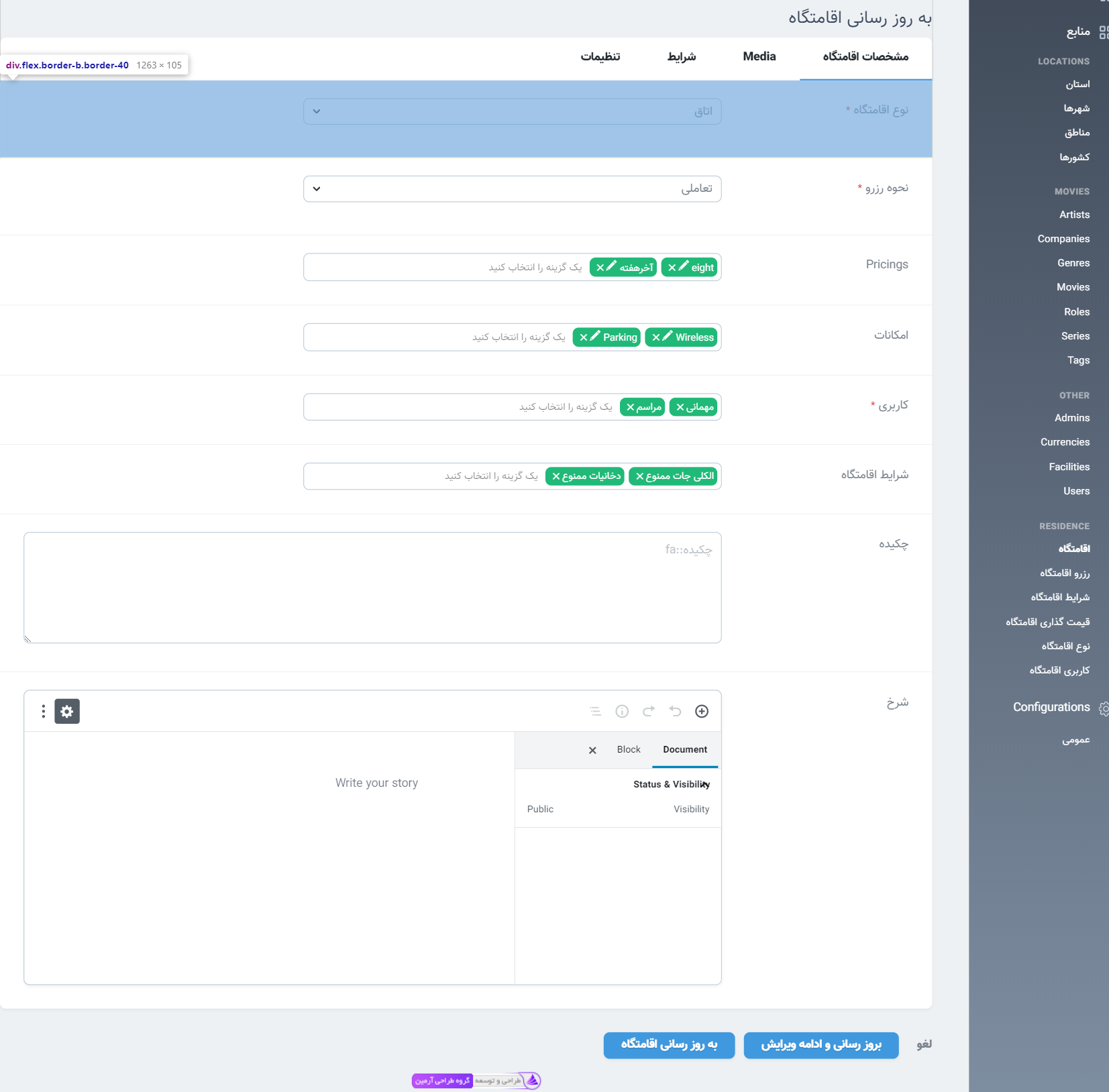Click the undo arrow in editor toolbar
Image resolution: width=1109 pixels, height=1092 pixels.
(x=675, y=712)
